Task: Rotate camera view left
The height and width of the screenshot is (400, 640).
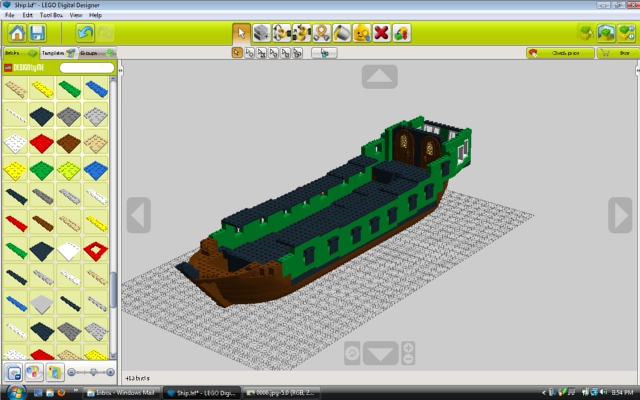Action: [139, 215]
